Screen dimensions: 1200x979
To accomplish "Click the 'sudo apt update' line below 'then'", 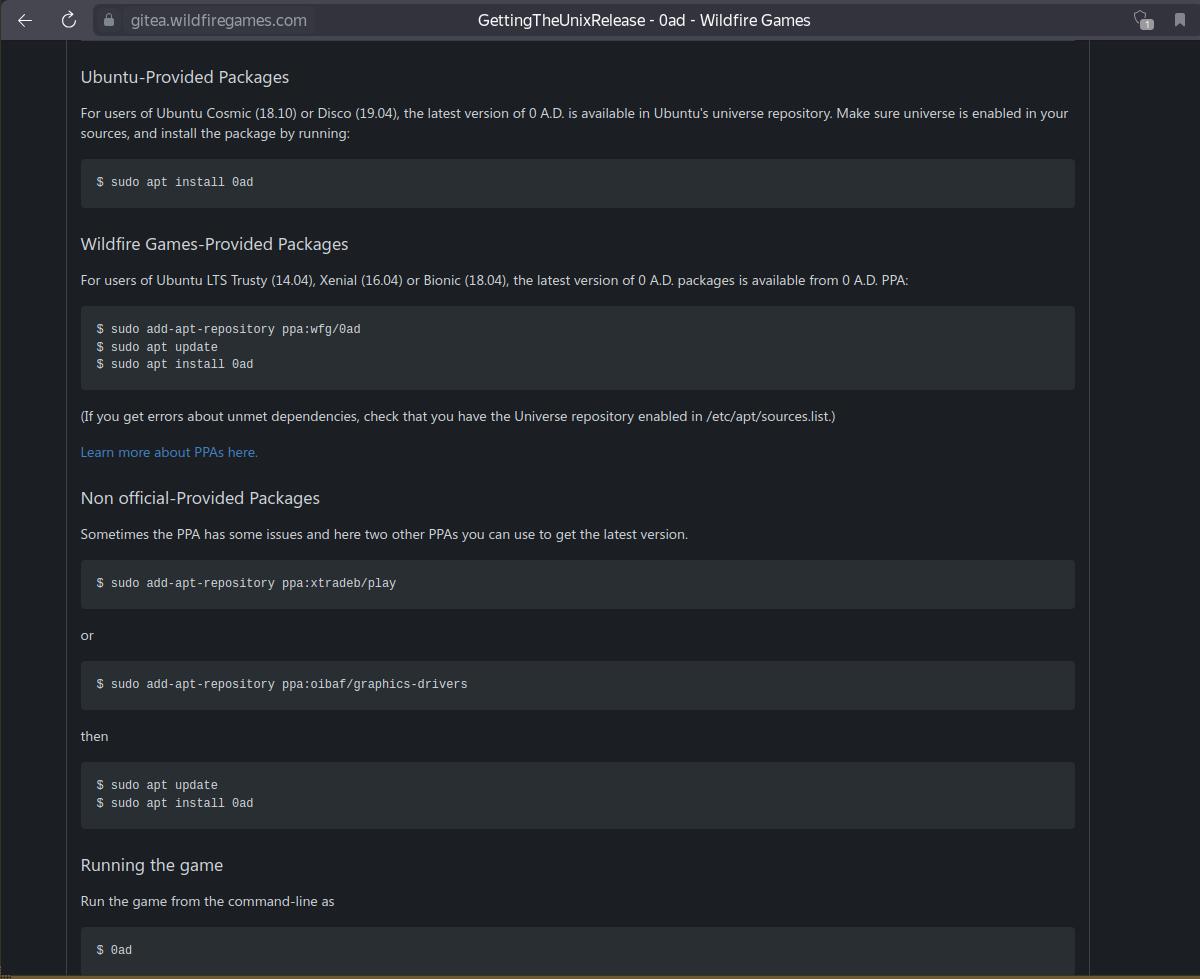I will pos(157,785).
